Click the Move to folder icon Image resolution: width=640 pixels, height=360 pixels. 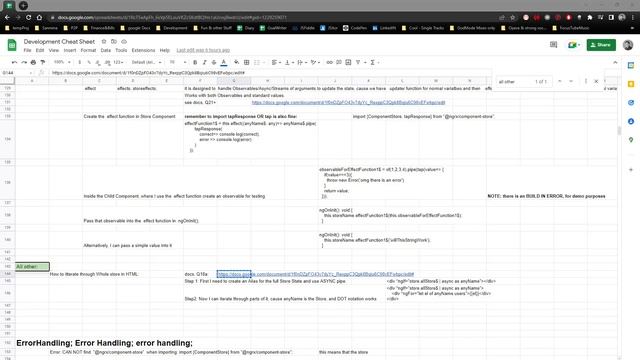pos(114,42)
